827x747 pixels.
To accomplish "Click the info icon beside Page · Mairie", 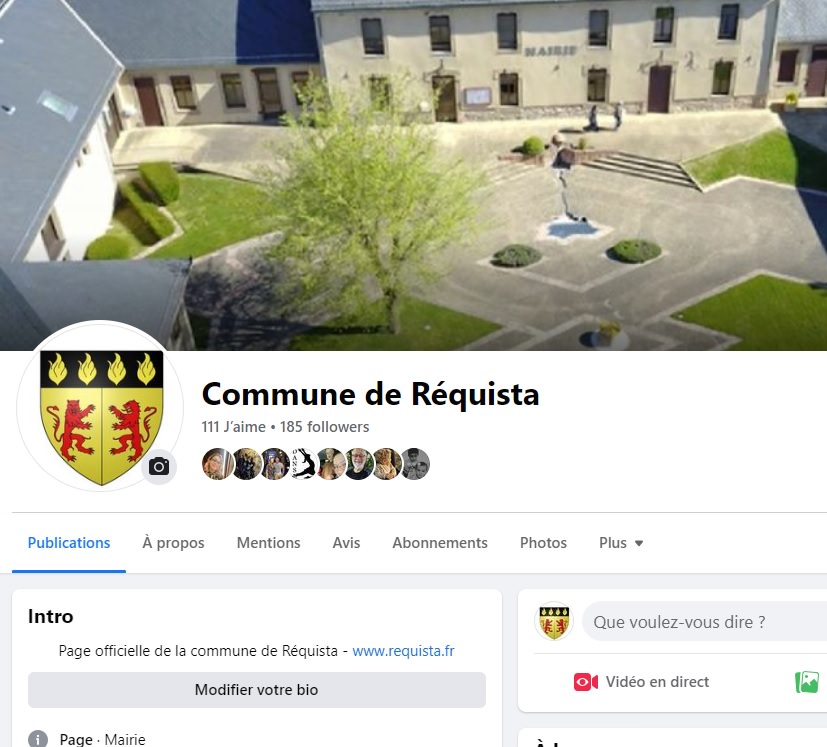I will [38, 739].
